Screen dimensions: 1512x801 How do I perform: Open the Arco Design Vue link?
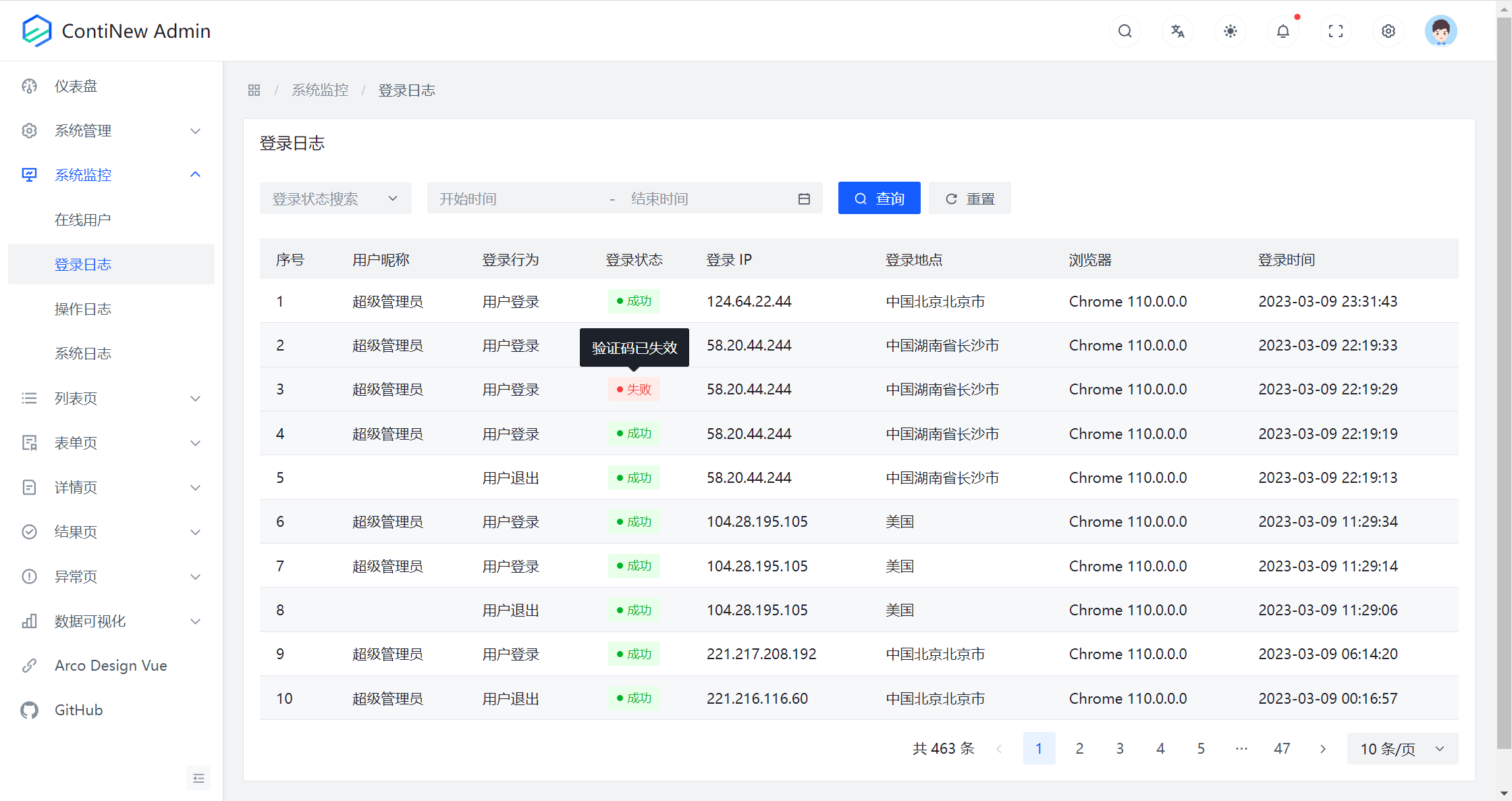(x=111, y=665)
